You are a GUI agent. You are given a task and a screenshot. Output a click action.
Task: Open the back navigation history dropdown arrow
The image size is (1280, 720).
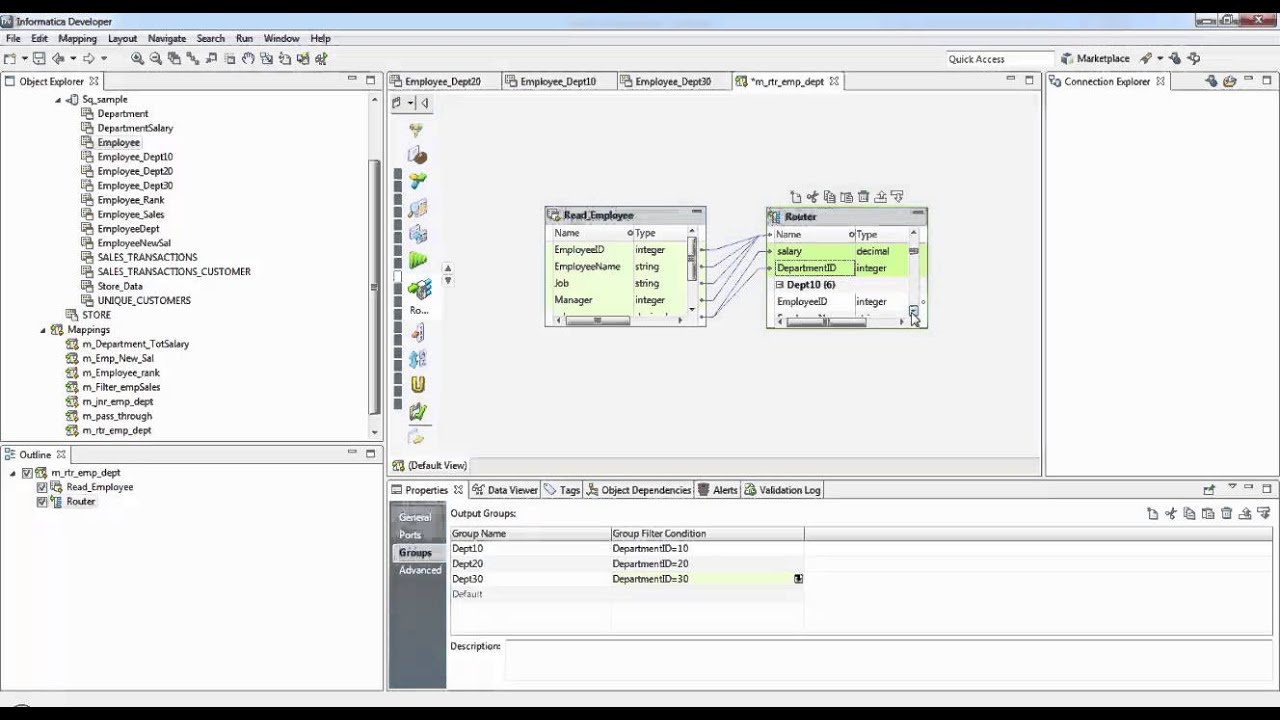(x=72, y=59)
